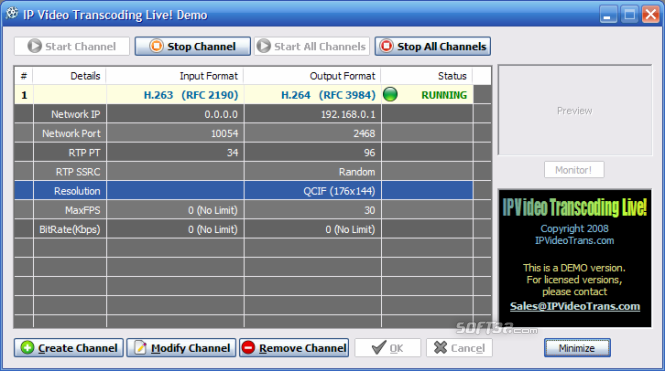The width and height of the screenshot is (665, 371).
Task: Select the # column header
Action: 24,76
